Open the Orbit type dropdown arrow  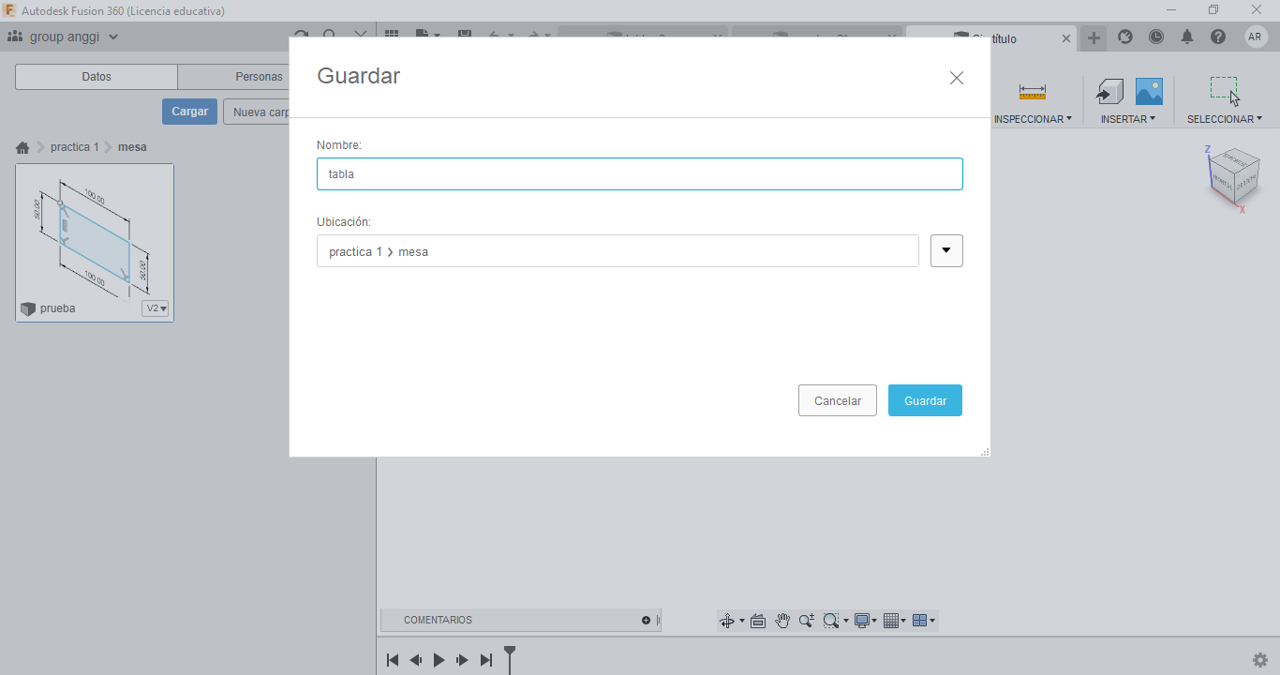[741, 621]
